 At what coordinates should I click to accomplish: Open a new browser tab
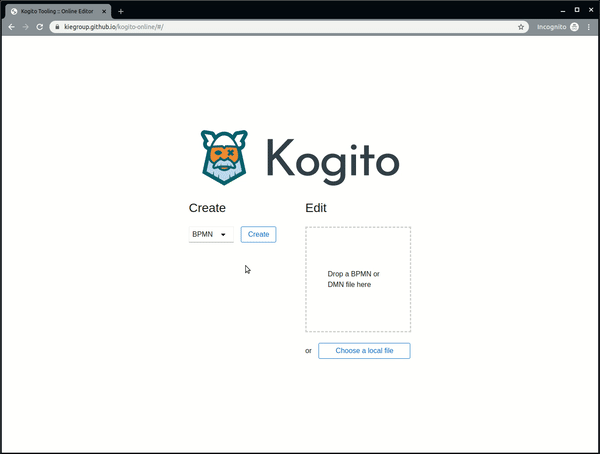coord(121,11)
